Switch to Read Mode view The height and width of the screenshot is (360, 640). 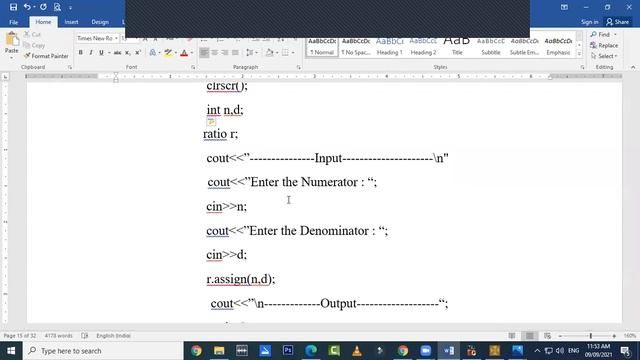tap(512, 336)
